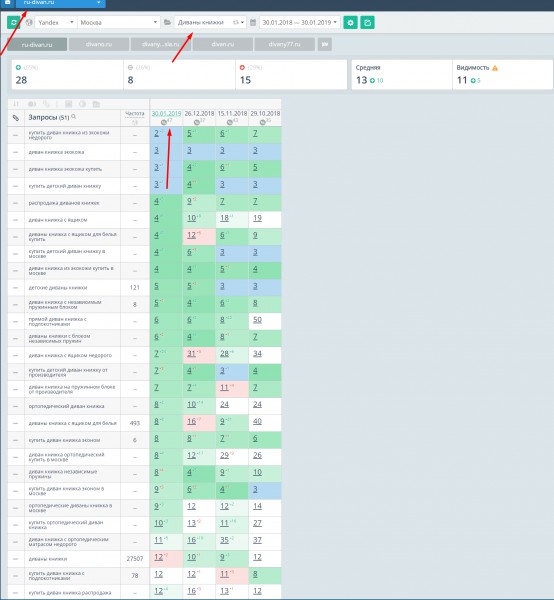Click the clock icon under 26.12.2018
The width and height of the screenshot is (554, 600).
[x=197, y=122]
